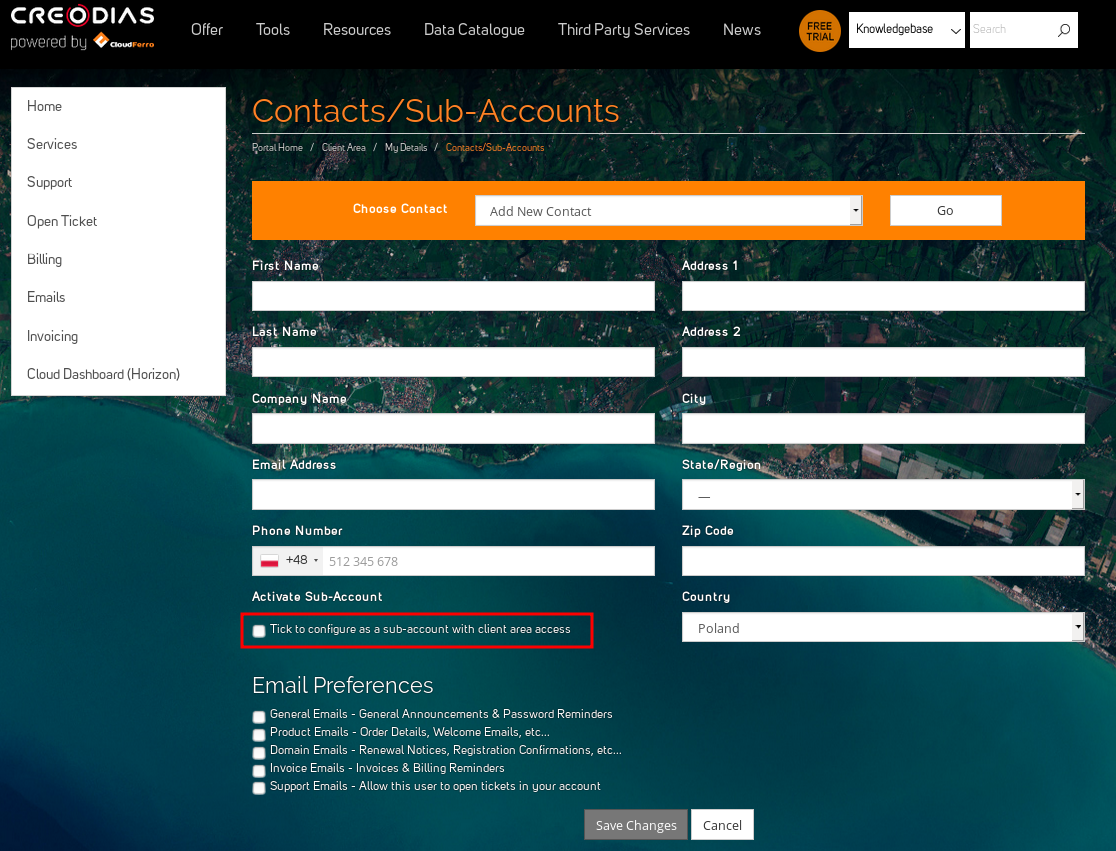The image size is (1116, 851).
Task: Go to Billing in sidebar
Action: (44, 259)
